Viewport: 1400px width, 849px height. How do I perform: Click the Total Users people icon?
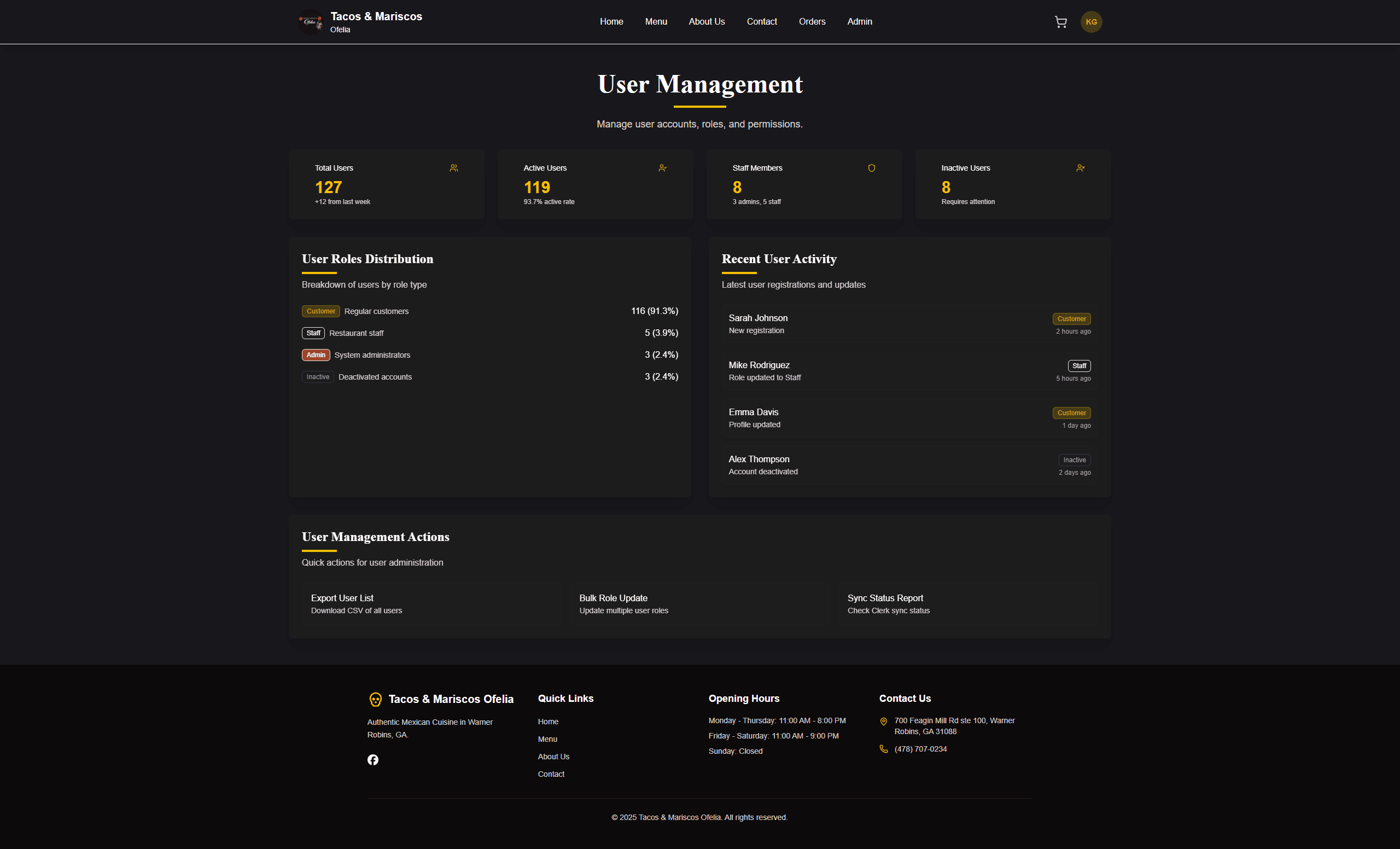pos(453,168)
